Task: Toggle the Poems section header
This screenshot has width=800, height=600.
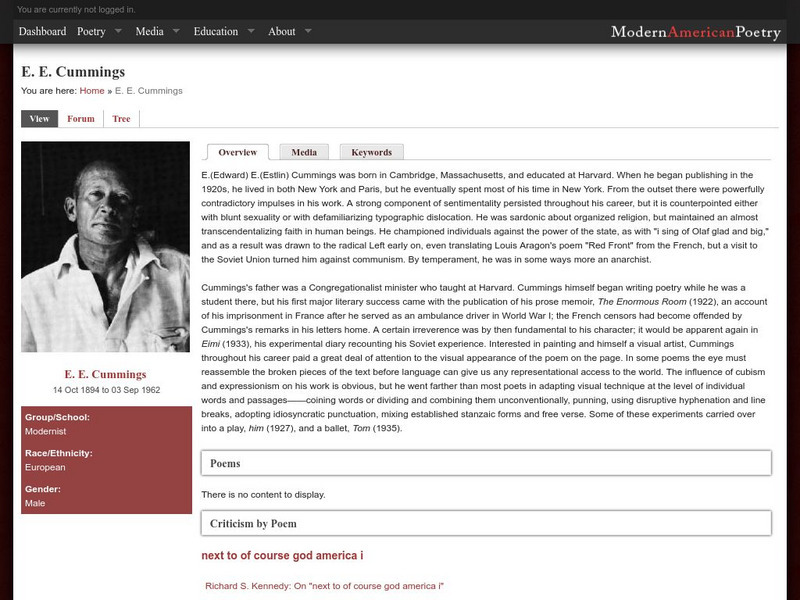Action: click(x=486, y=463)
